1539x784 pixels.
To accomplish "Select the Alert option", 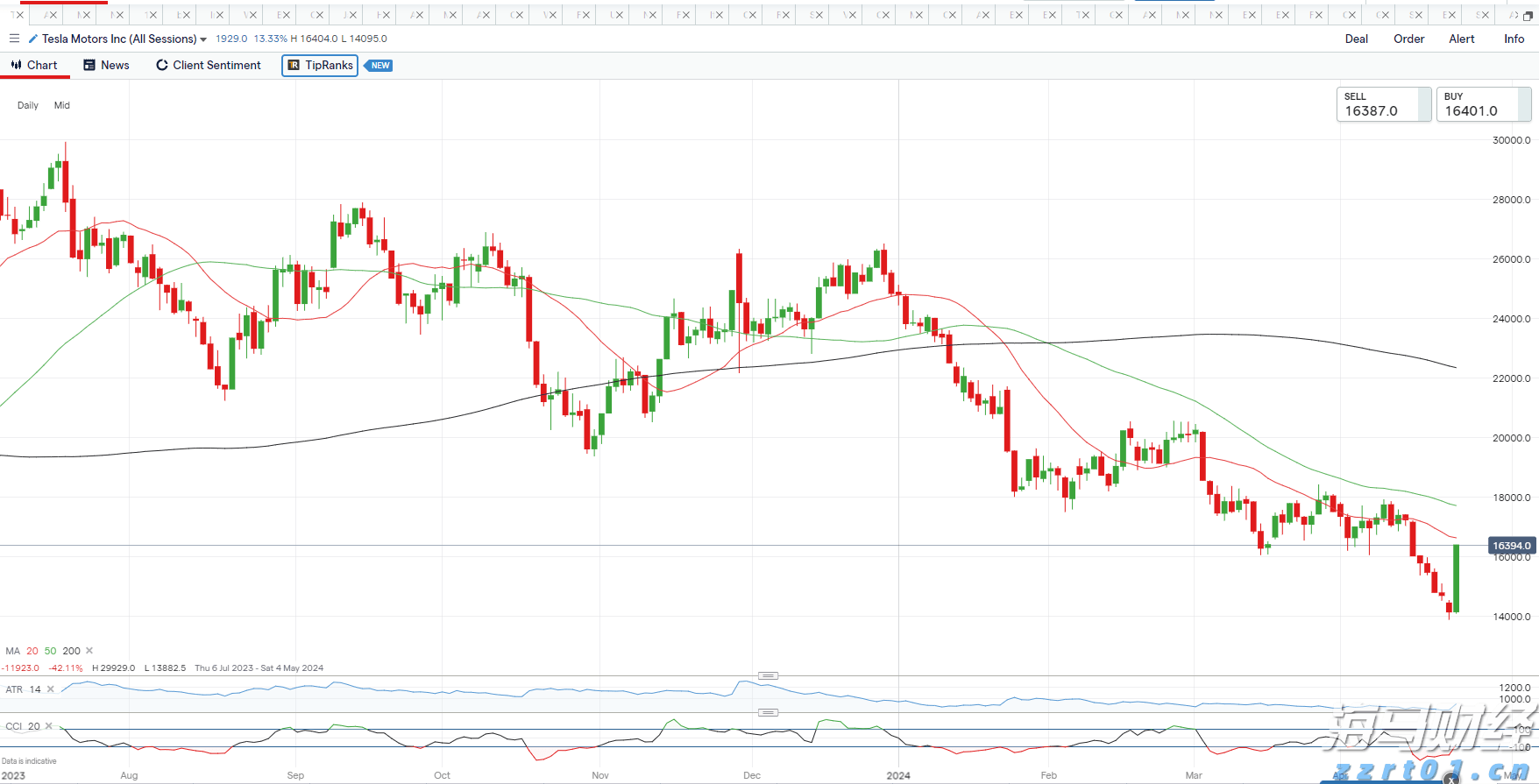I will click(1461, 39).
